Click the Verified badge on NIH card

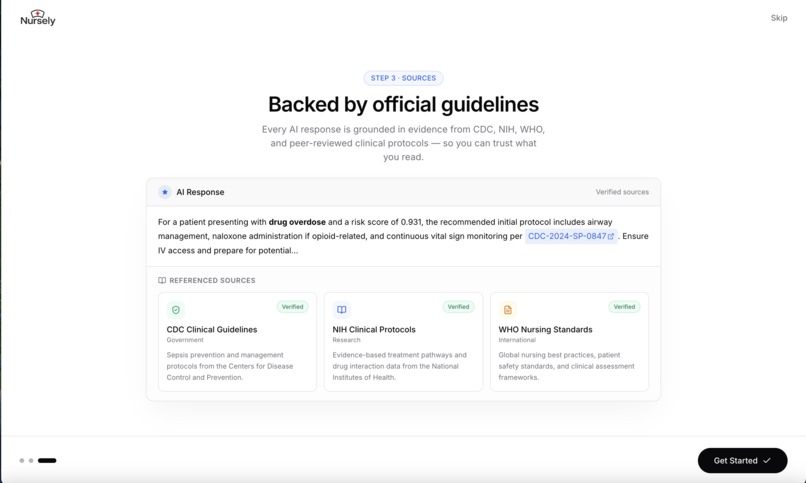pyautogui.click(x=459, y=307)
